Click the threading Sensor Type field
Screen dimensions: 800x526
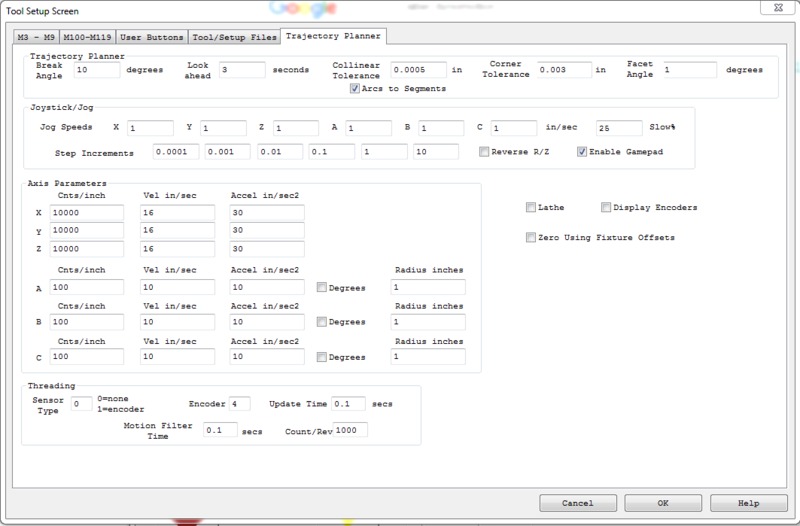coord(81,404)
